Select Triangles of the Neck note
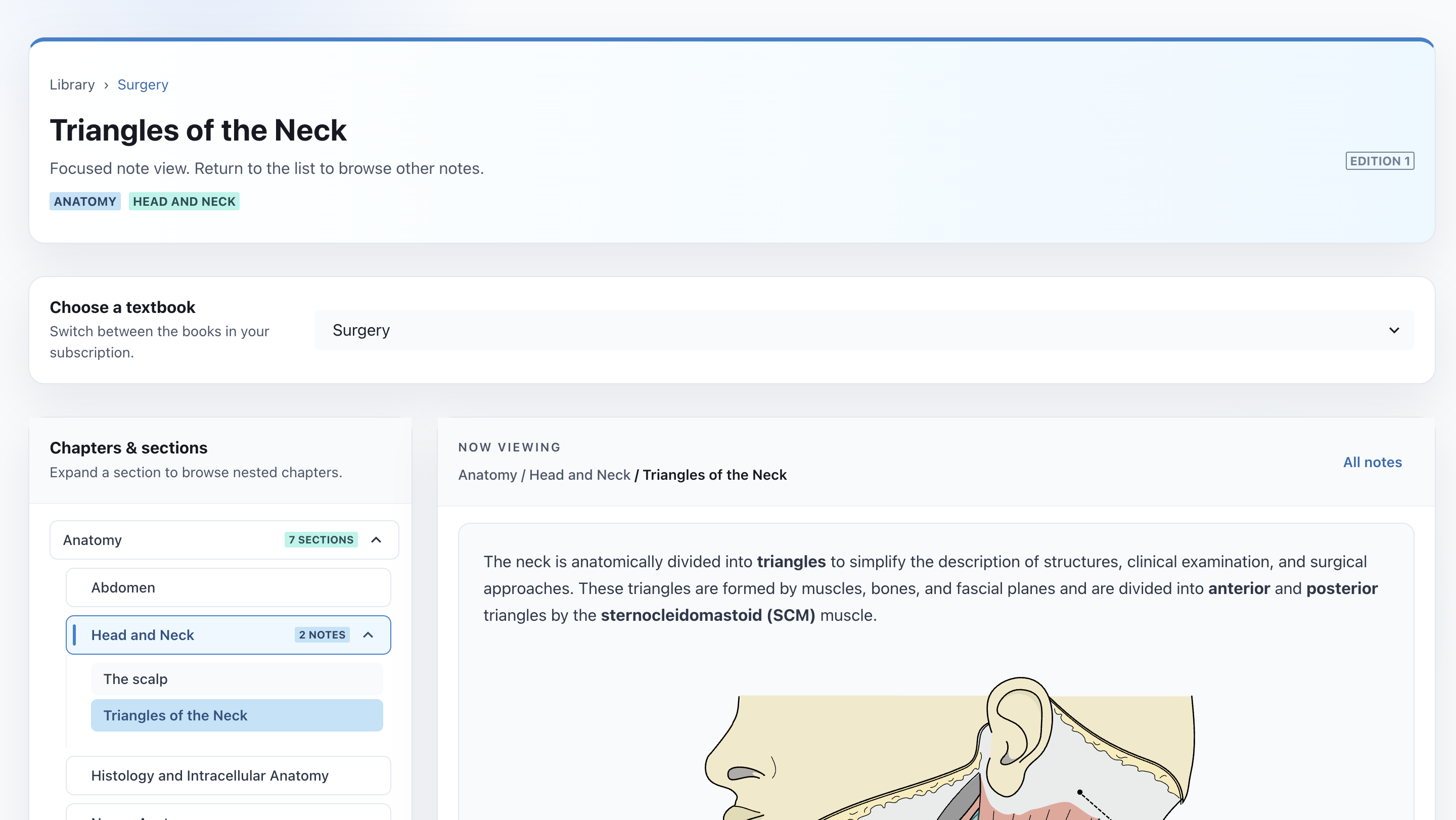 click(236, 715)
